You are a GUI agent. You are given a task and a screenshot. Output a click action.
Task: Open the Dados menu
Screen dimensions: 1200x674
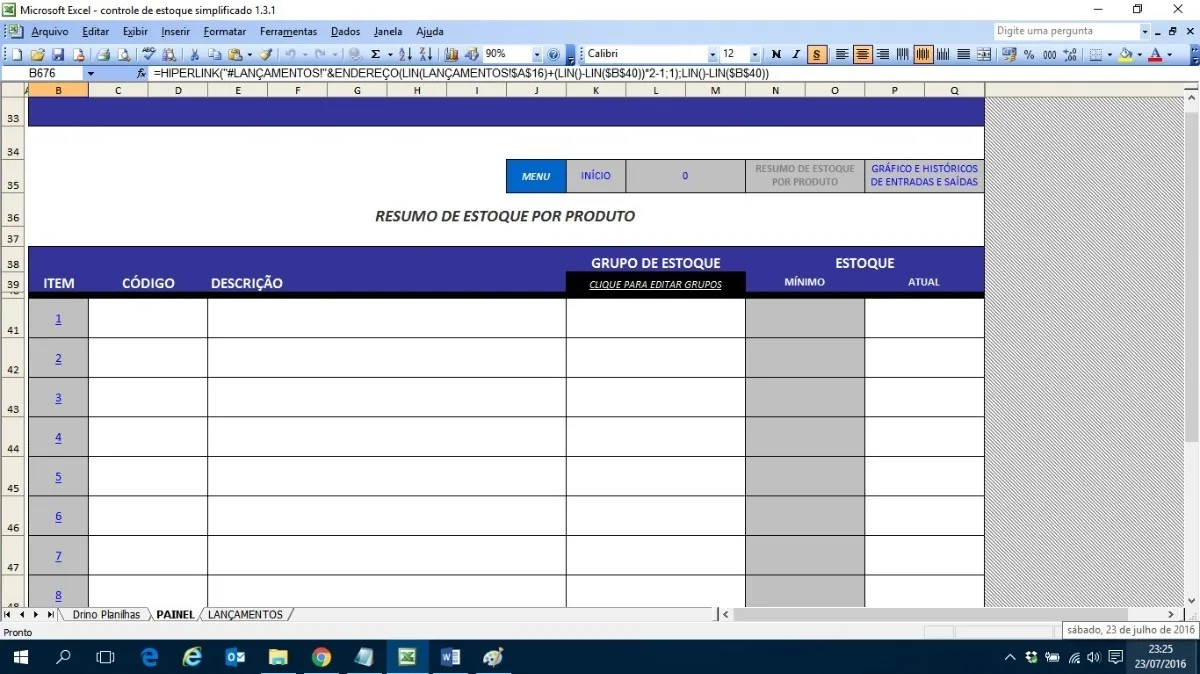[346, 32]
